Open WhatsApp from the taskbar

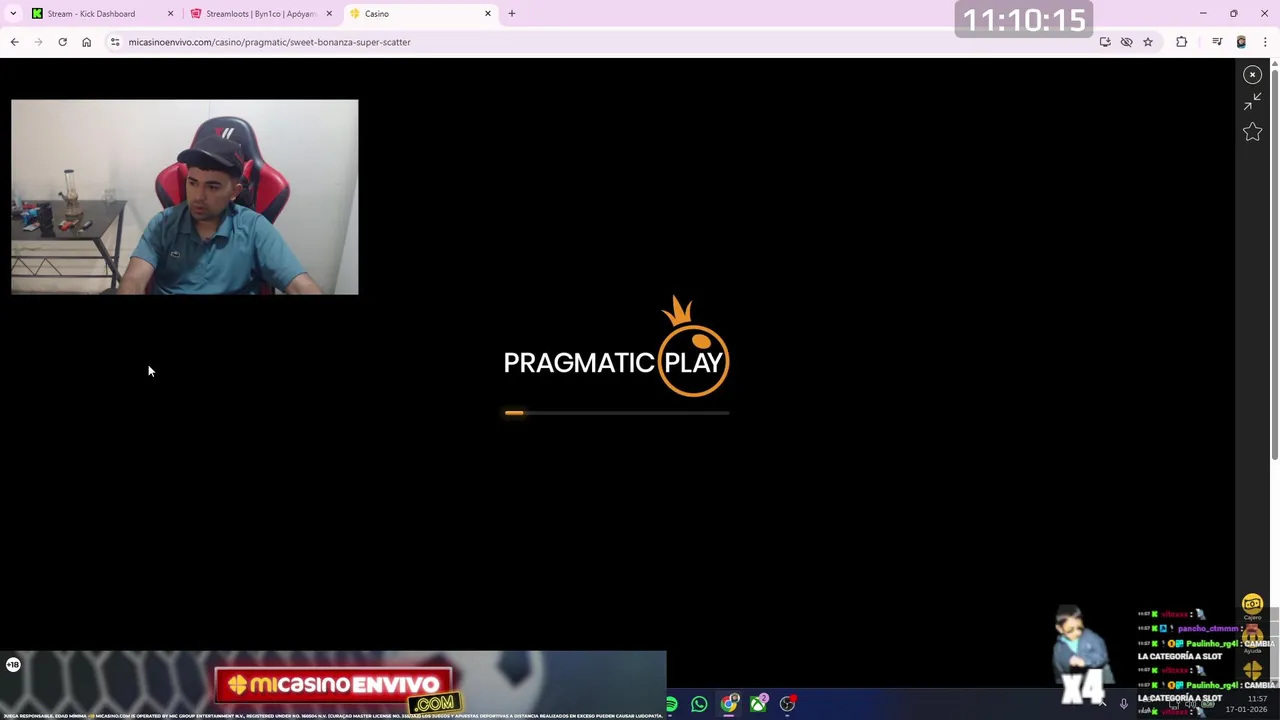click(699, 705)
